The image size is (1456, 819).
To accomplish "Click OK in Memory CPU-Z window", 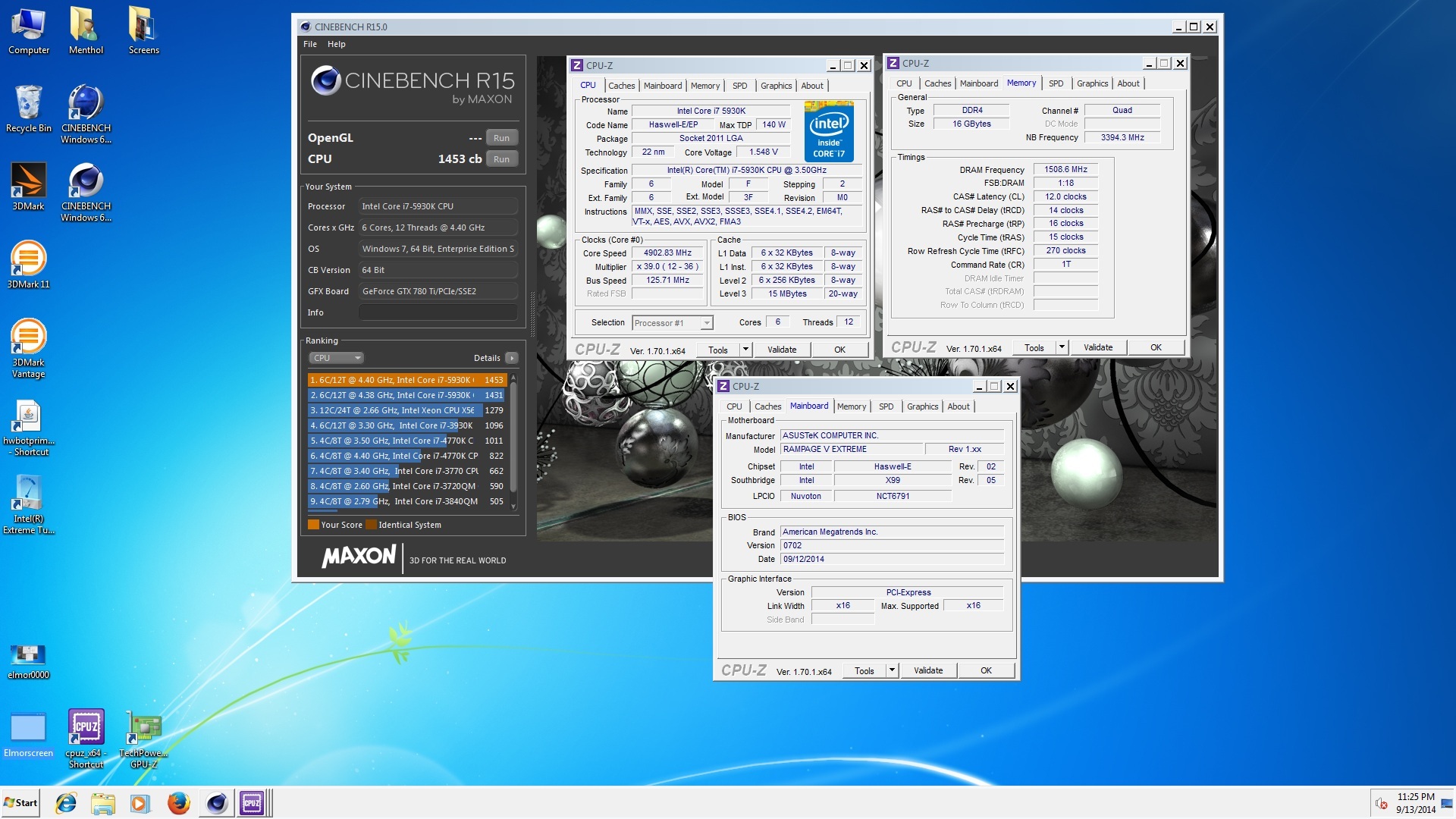I will point(1156,347).
